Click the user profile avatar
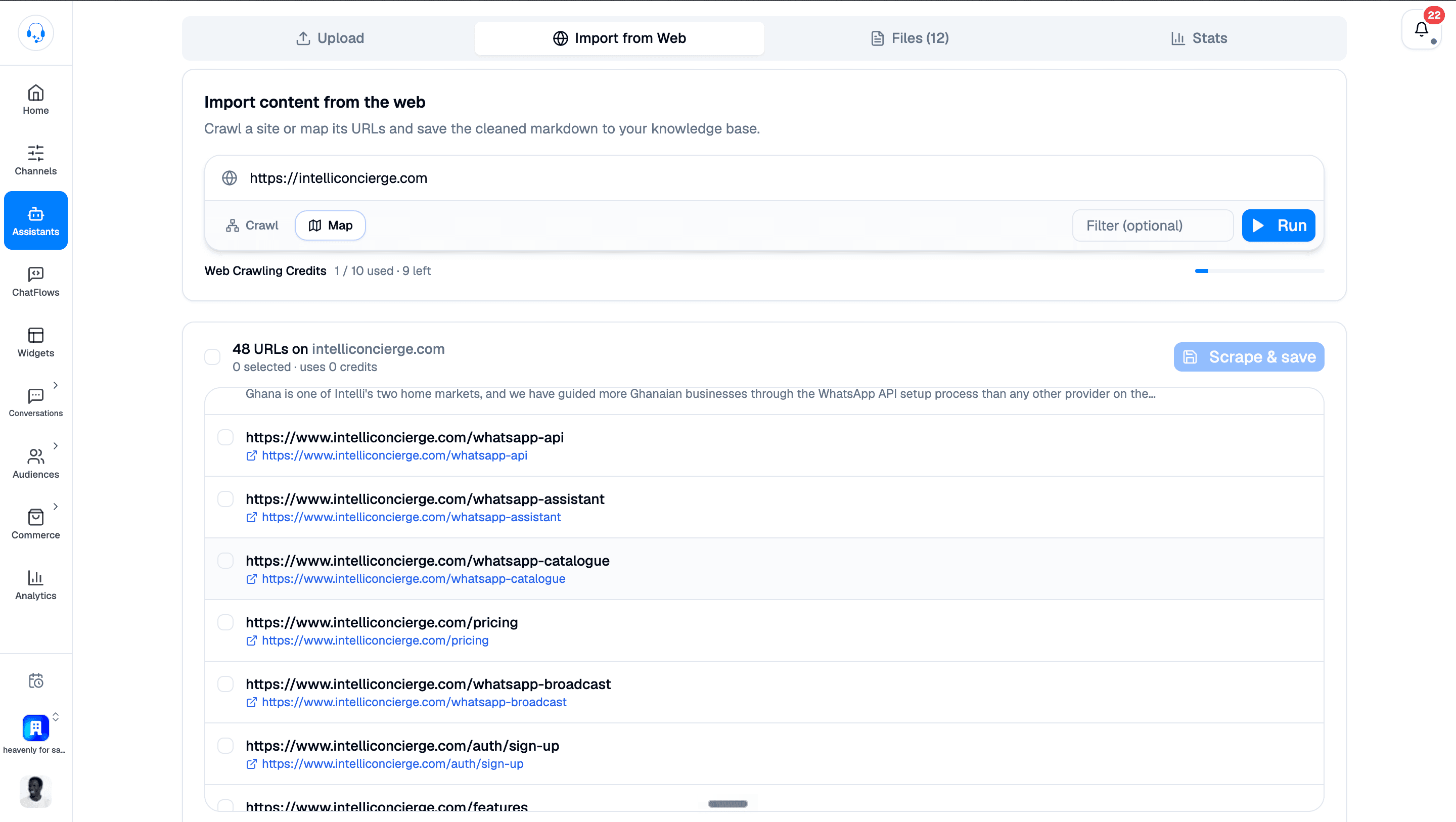 tap(35, 792)
